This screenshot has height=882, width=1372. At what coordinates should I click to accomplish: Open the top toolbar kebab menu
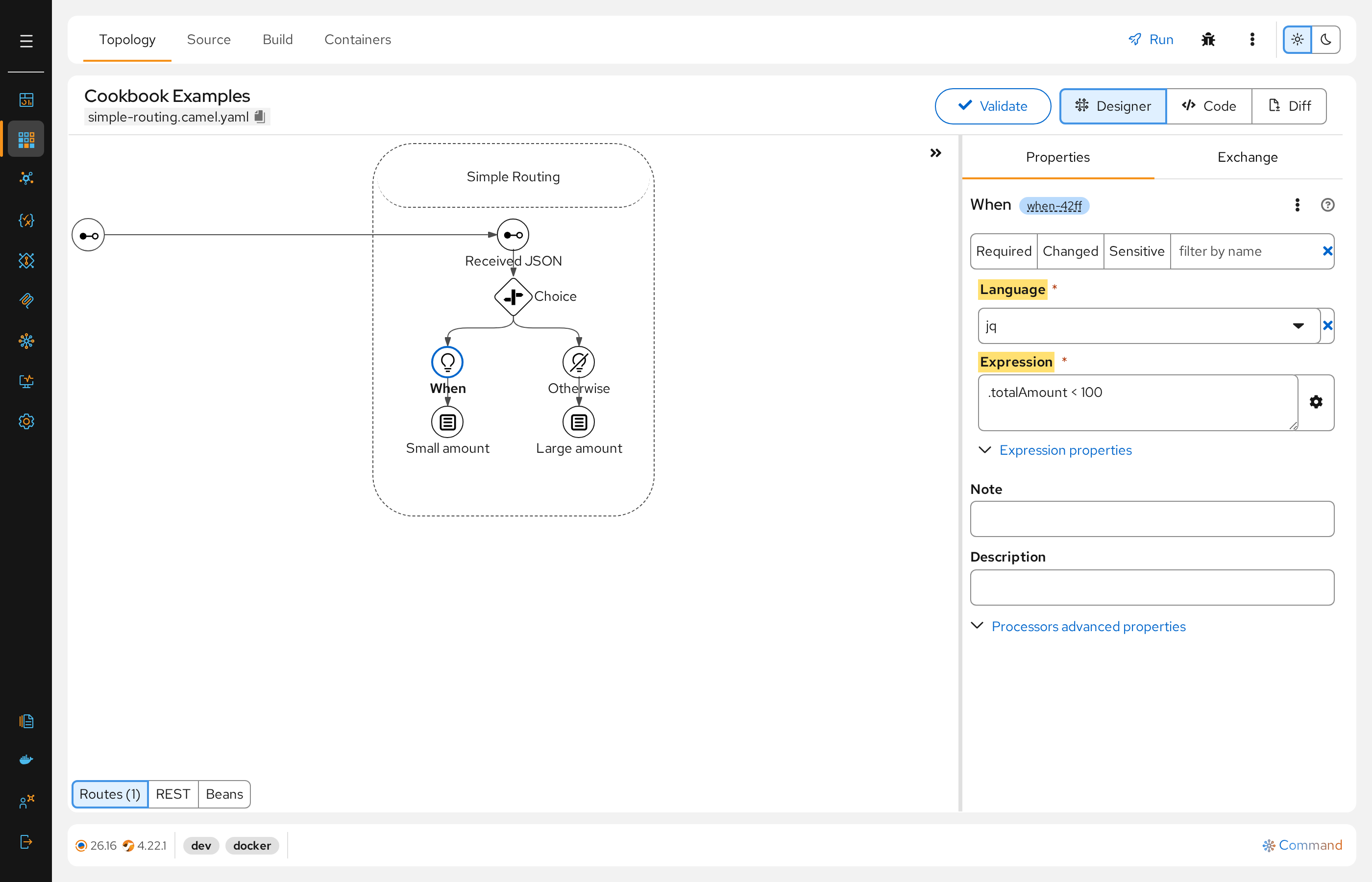point(1252,40)
